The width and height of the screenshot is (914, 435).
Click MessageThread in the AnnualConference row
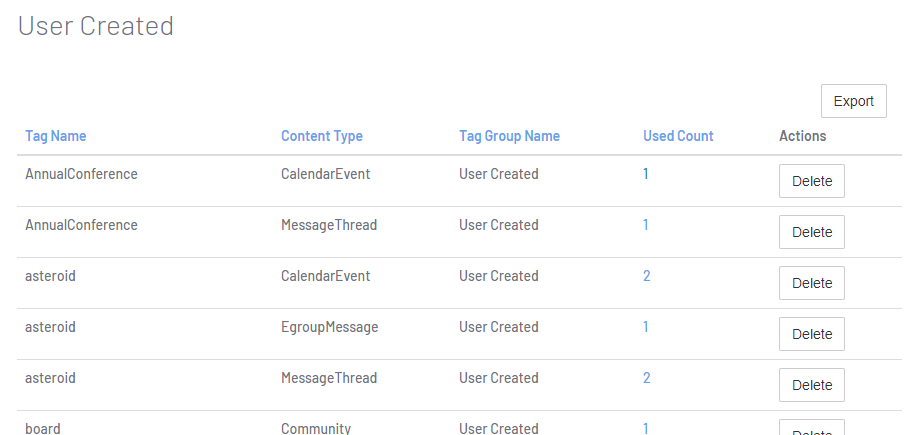[329, 224]
